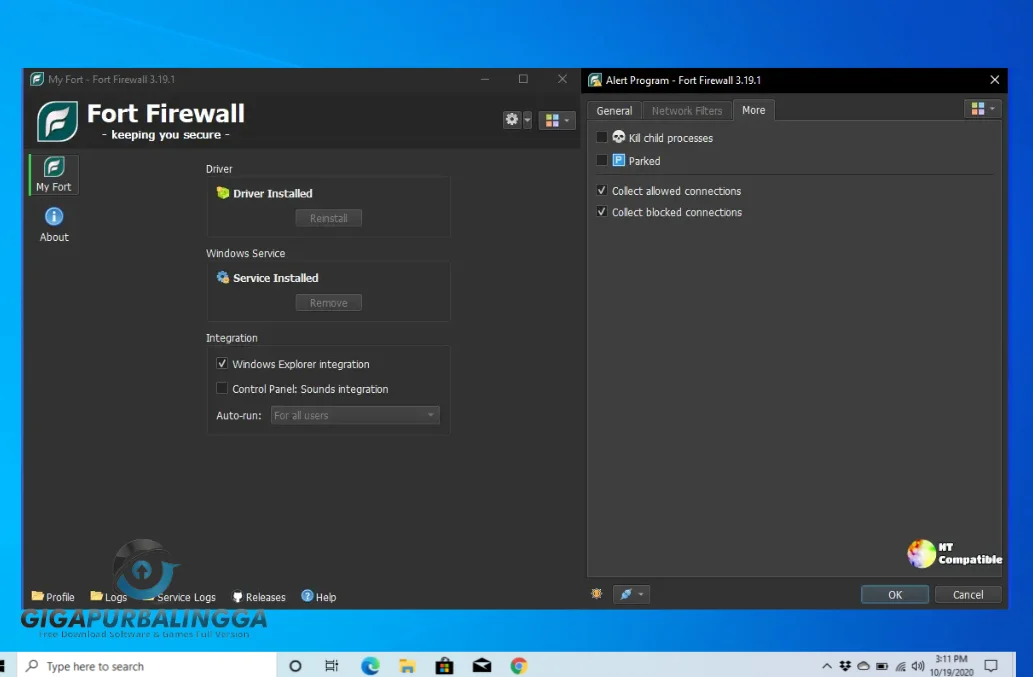Open the network tray icon

pyautogui.click(x=901, y=666)
